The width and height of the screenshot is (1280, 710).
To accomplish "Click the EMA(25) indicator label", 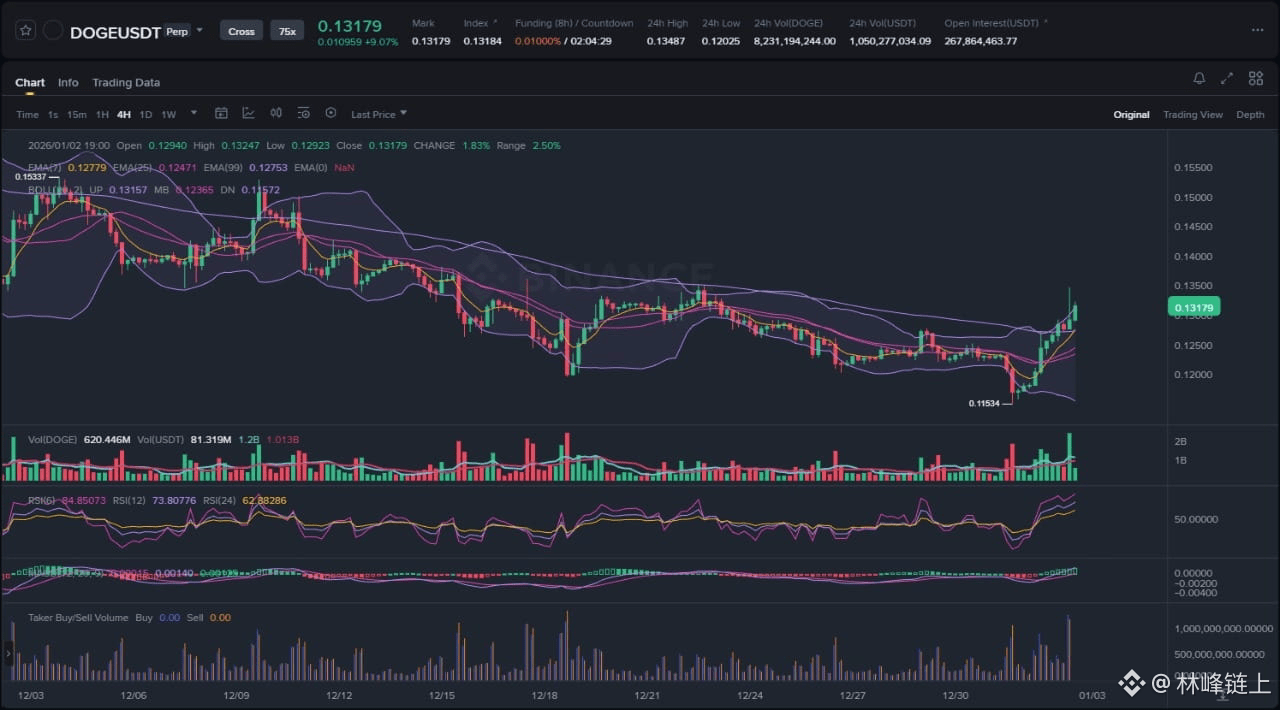I will point(133,167).
